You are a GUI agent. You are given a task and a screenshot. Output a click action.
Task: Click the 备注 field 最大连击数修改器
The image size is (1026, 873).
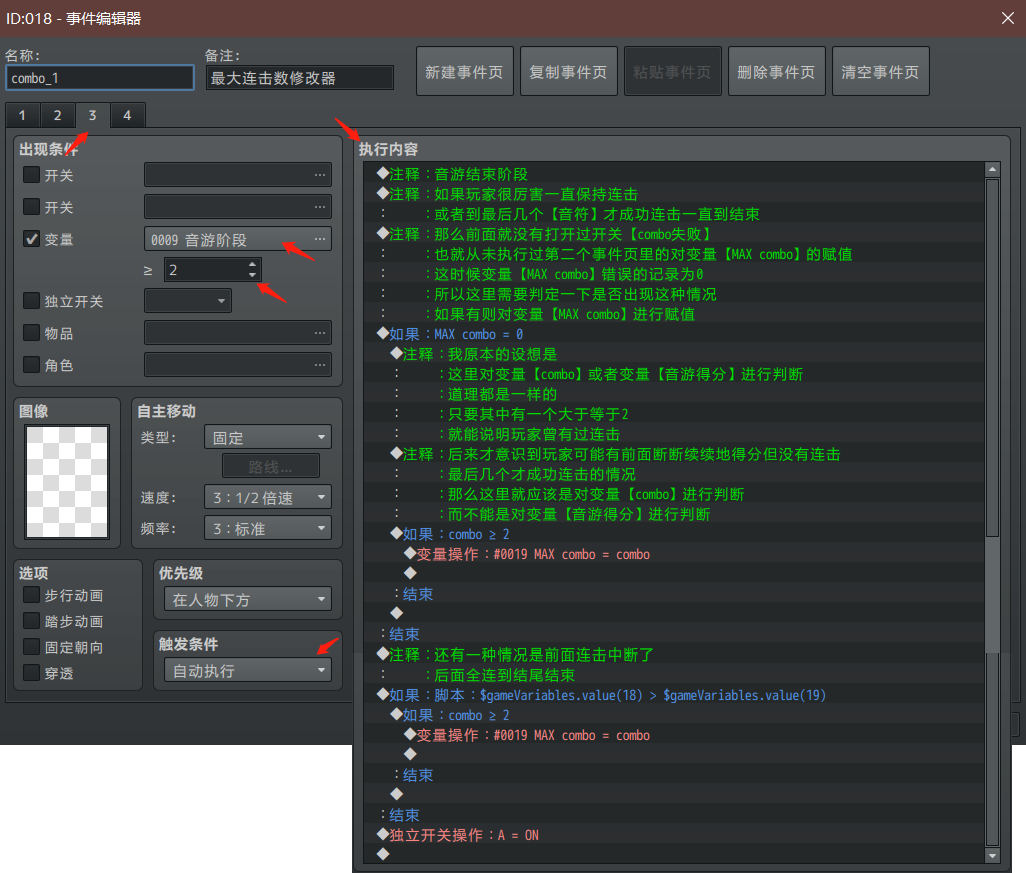point(300,78)
